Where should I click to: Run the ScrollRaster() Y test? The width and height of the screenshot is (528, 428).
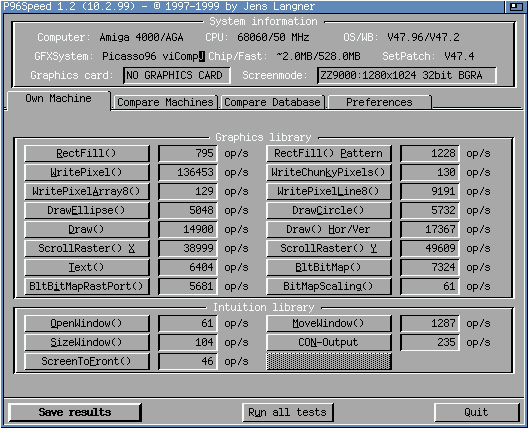[x=329, y=249]
